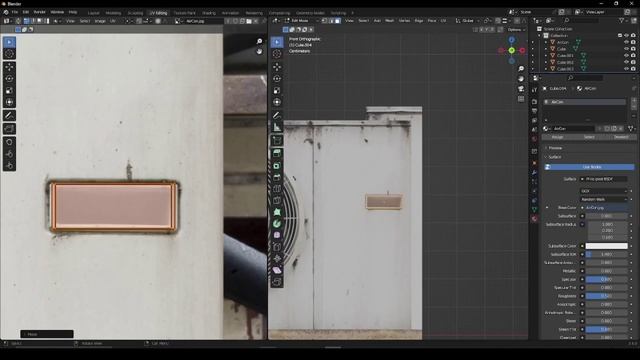Screen dimensions: 640x360
Task: Hide Cube.003 object in viewport
Action: tap(626, 69)
